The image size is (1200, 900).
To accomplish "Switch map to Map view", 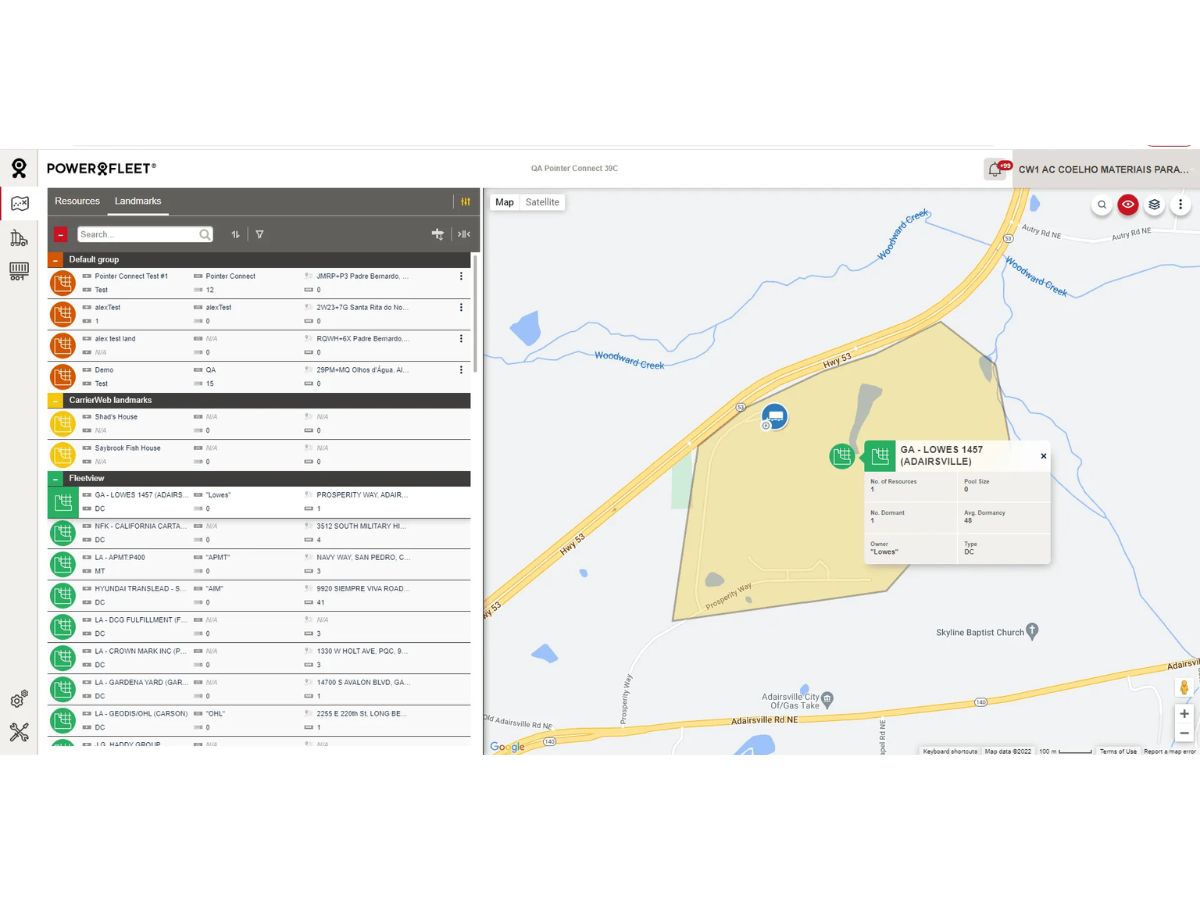I will [x=505, y=202].
